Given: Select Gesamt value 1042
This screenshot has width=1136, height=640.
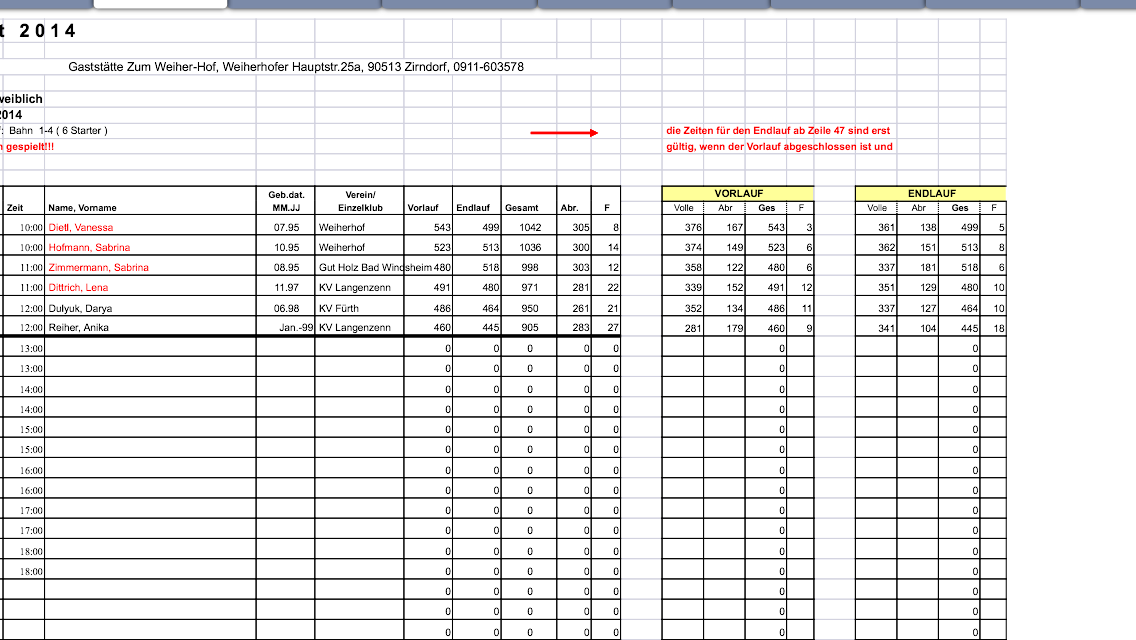Looking at the screenshot, I should [529, 227].
